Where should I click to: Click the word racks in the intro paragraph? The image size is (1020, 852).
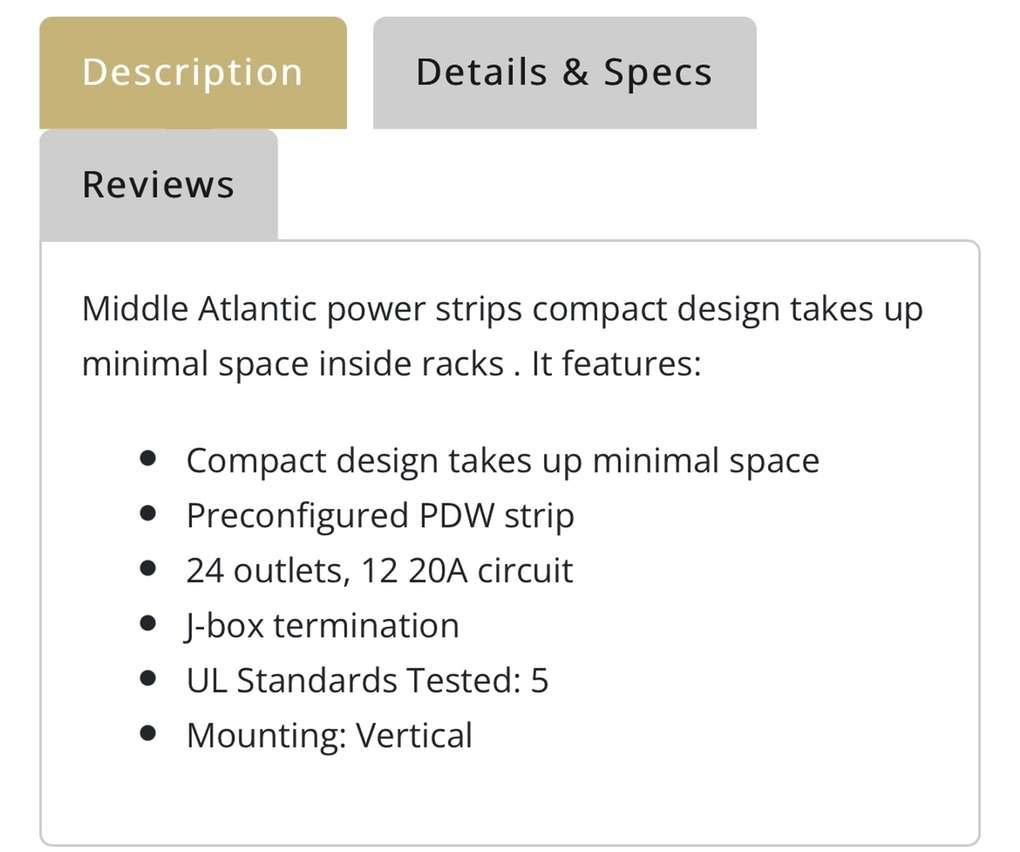click(460, 363)
